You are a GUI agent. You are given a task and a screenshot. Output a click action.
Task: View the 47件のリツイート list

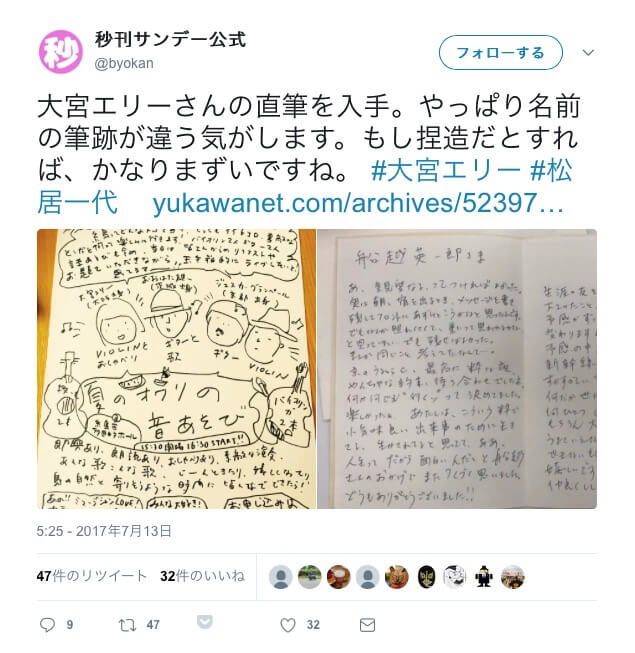(x=92, y=576)
